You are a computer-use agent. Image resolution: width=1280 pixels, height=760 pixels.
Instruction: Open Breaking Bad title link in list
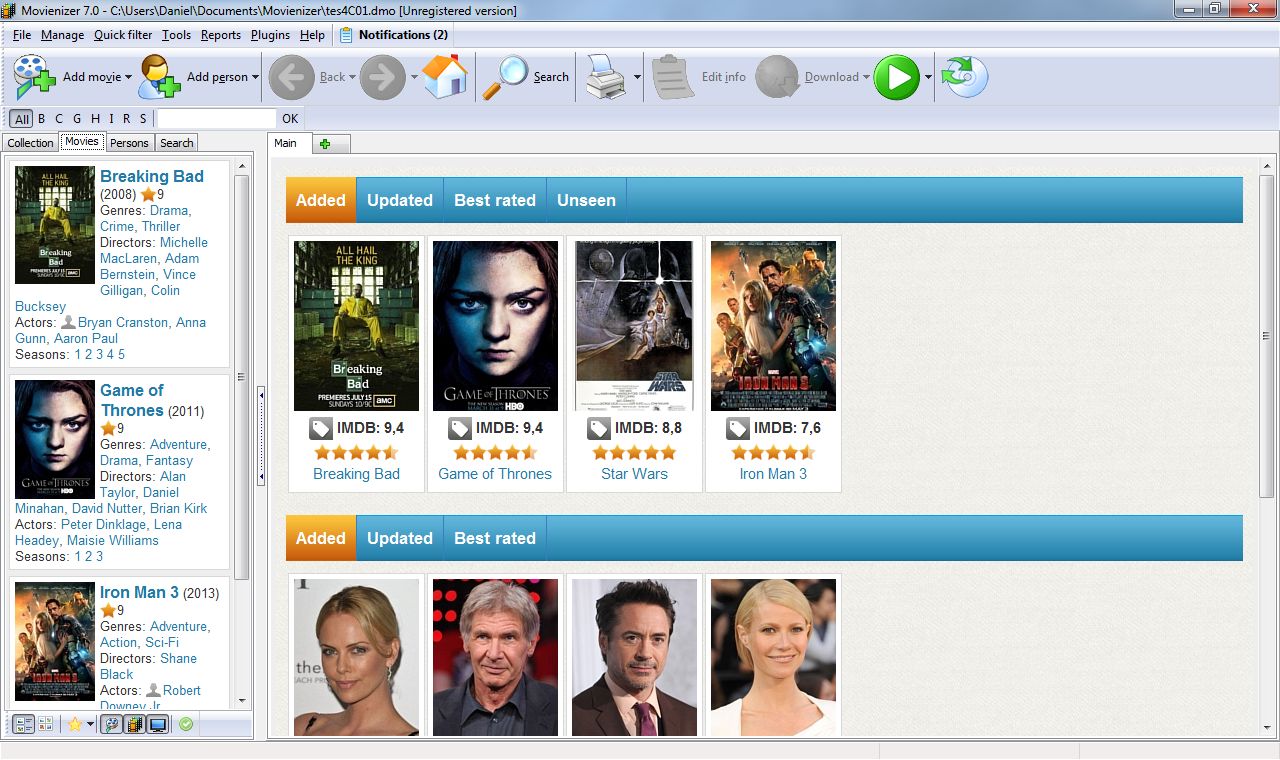coord(152,176)
